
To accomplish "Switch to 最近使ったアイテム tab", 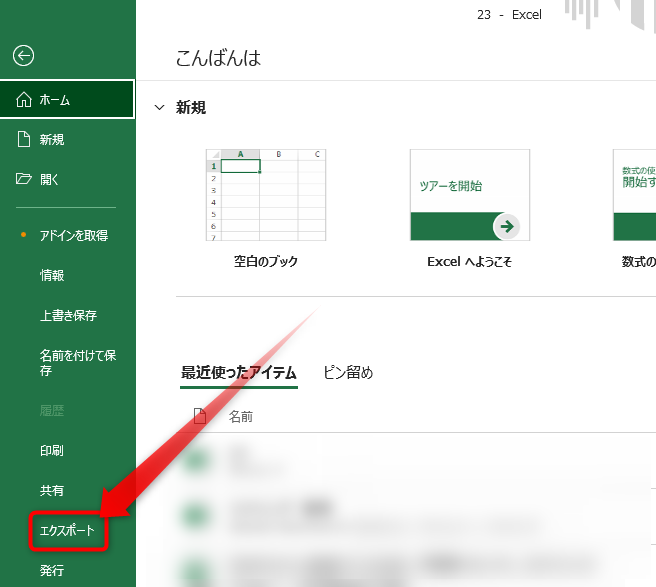I will click(238, 373).
